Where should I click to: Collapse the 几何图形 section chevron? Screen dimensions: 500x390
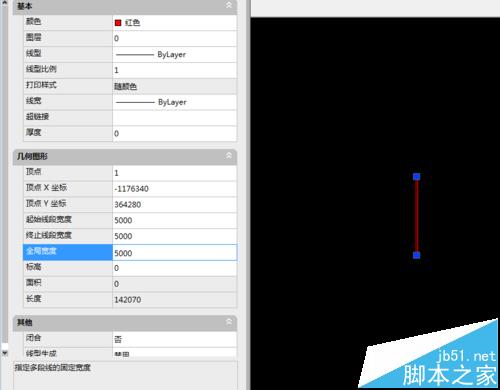(x=229, y=156)
